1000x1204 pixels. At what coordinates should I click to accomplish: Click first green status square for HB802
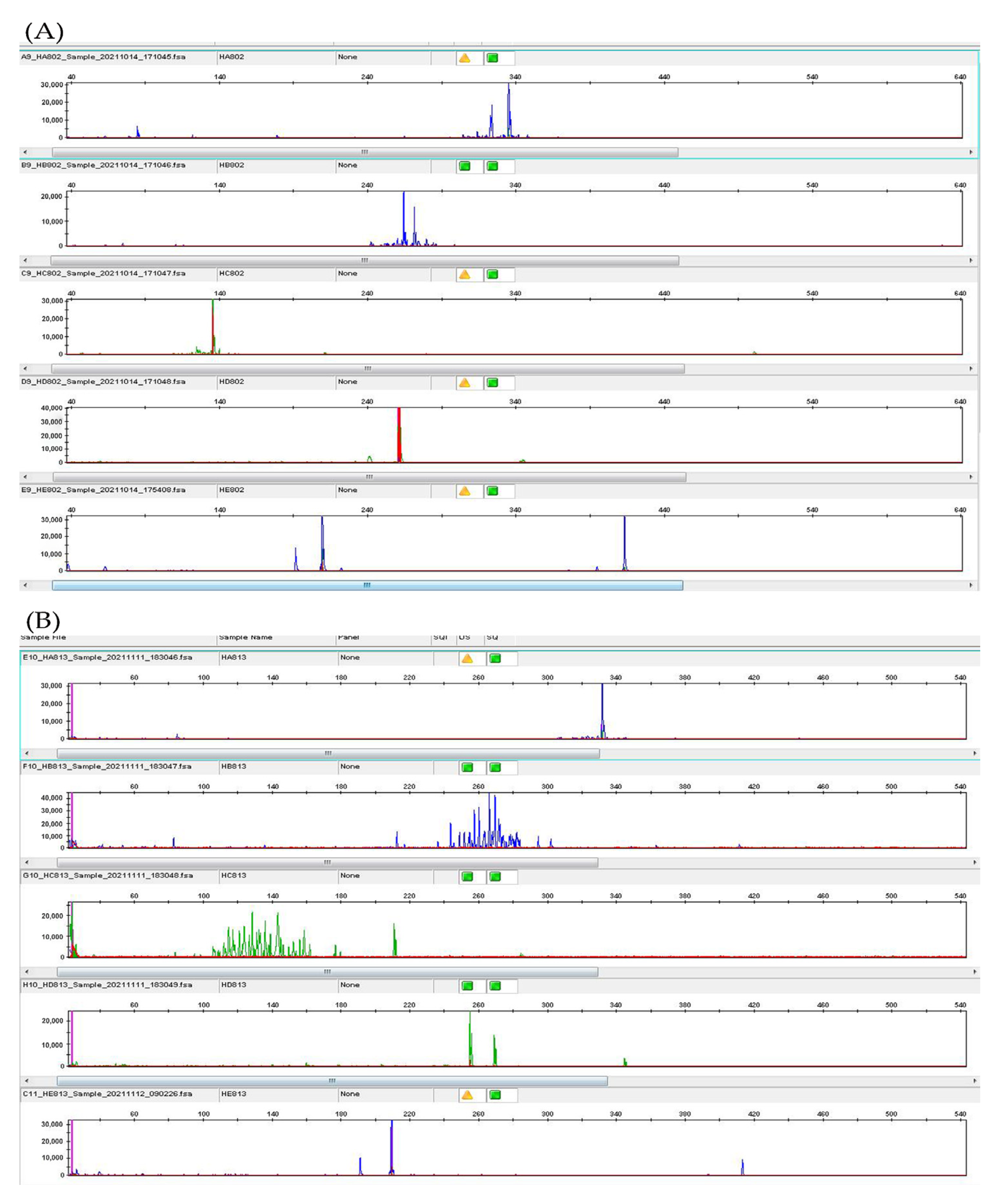pos(464,166)
